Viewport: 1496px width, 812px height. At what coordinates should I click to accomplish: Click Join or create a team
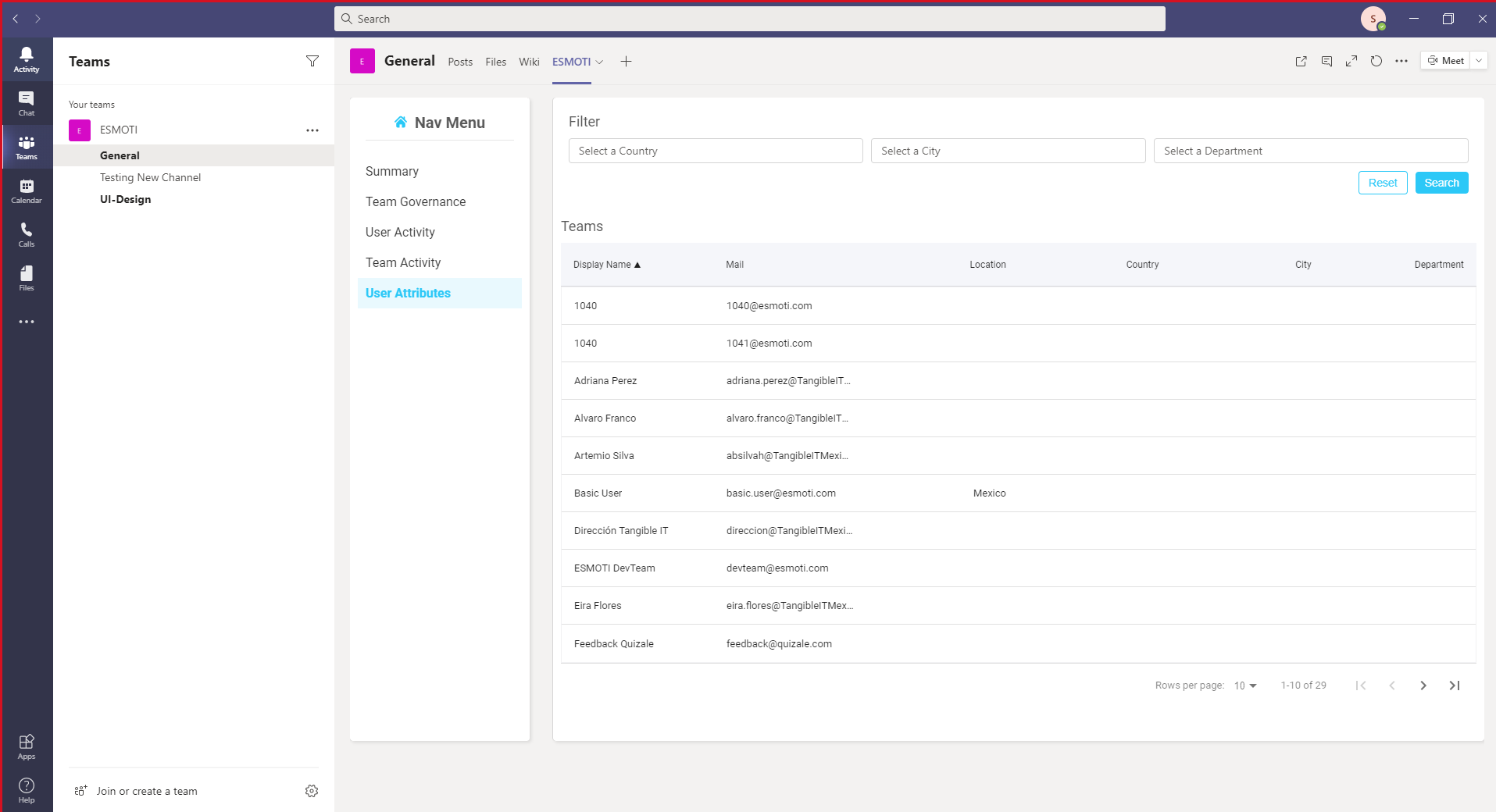tap(136, 791)
